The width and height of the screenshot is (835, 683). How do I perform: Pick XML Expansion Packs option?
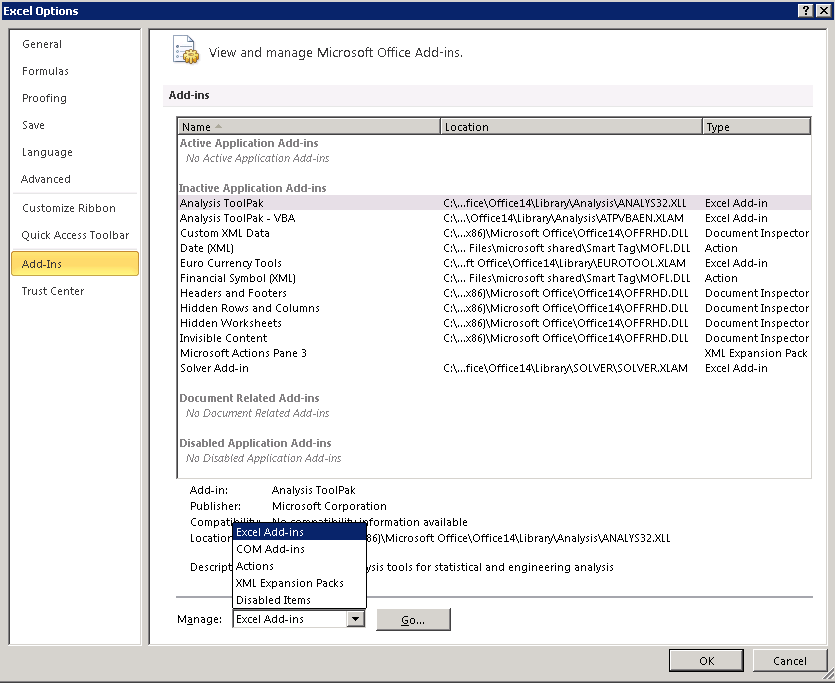click(289, 583)
